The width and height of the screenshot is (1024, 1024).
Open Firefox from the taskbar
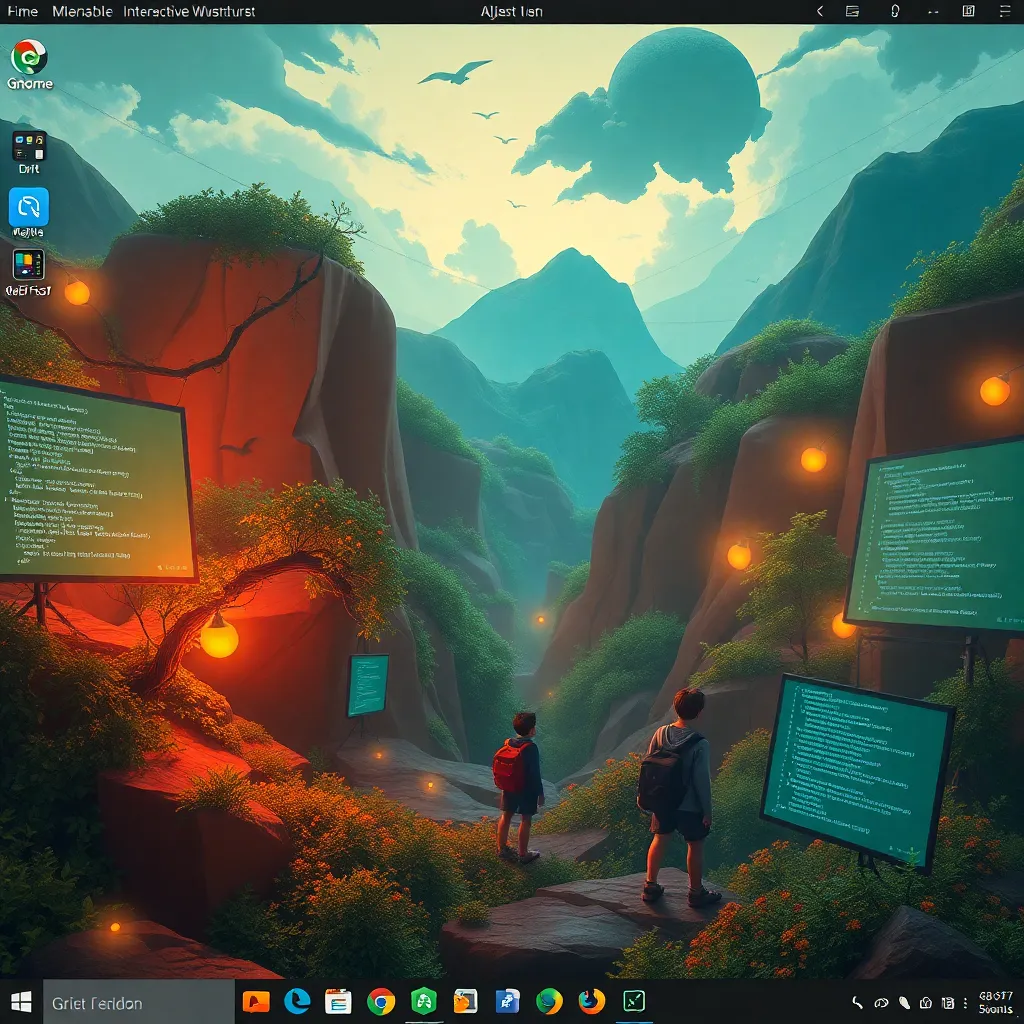coord(592,1001)
